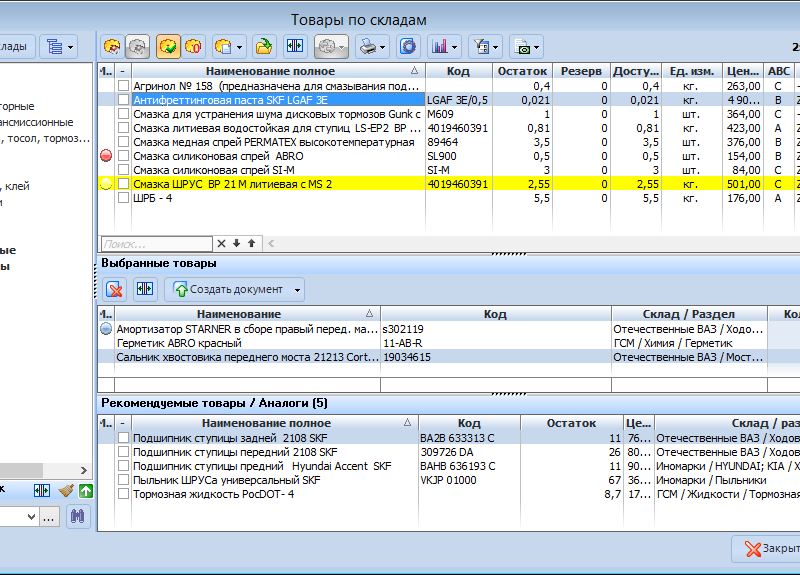
Task: Select row Герметик ABRO красный
Action: [432, 343]
